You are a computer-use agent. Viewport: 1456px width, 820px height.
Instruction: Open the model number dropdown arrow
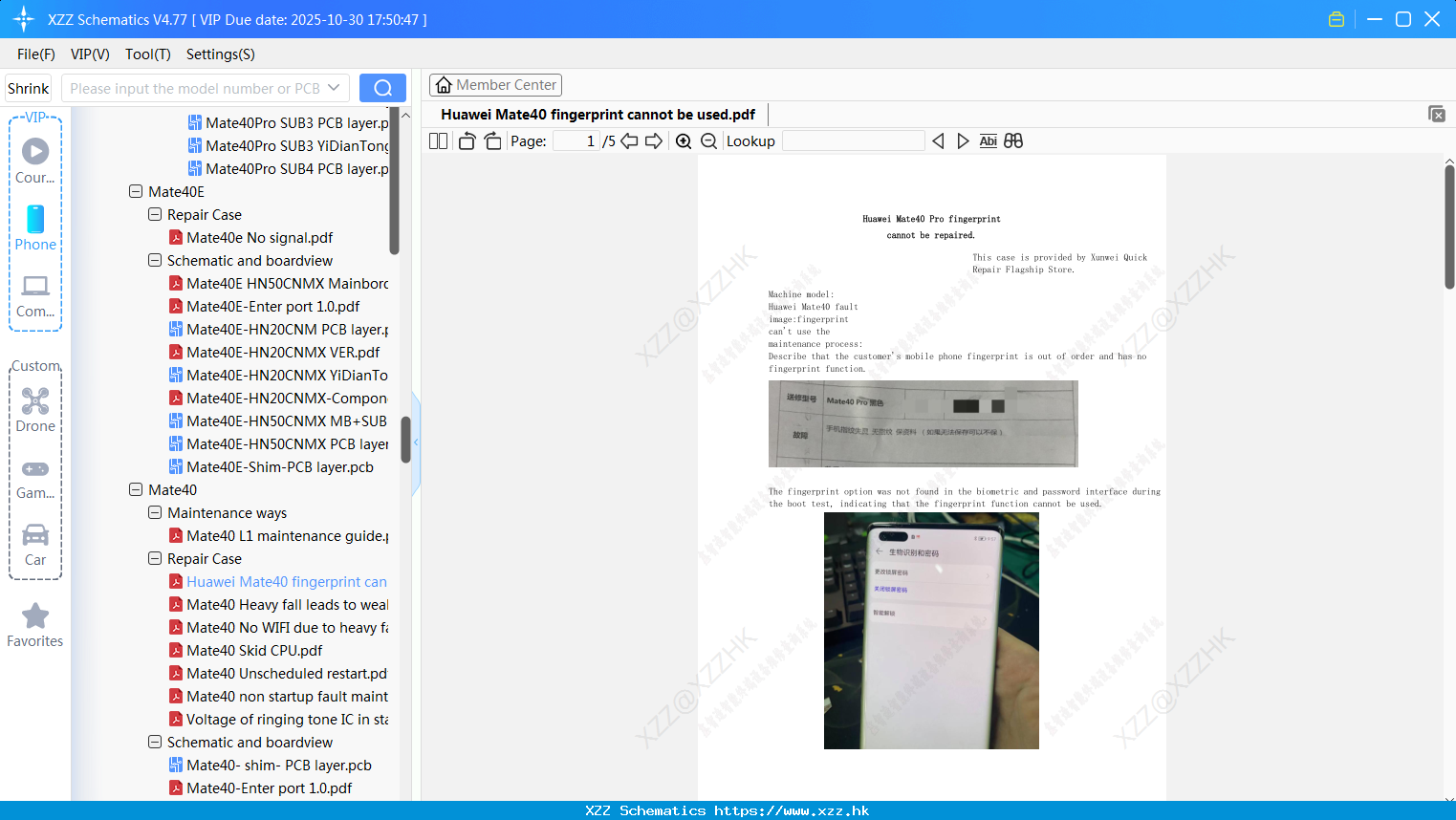[334, 88]
